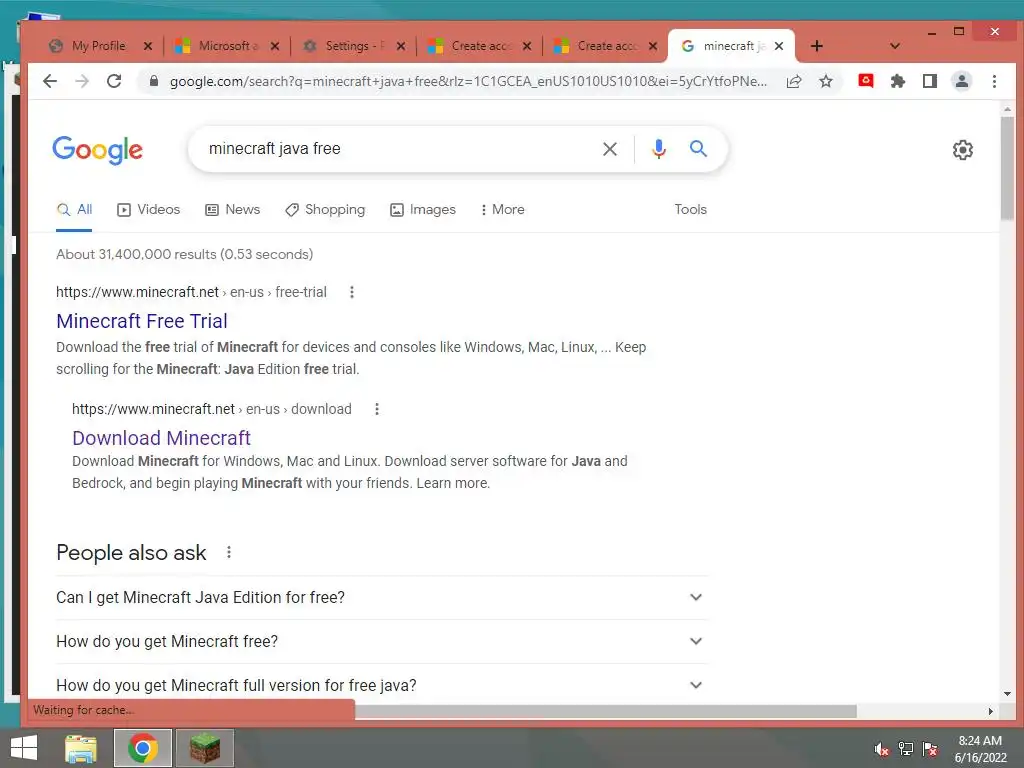1024x768 pixels.
Task: Select the All results filter
Action: 74,210
